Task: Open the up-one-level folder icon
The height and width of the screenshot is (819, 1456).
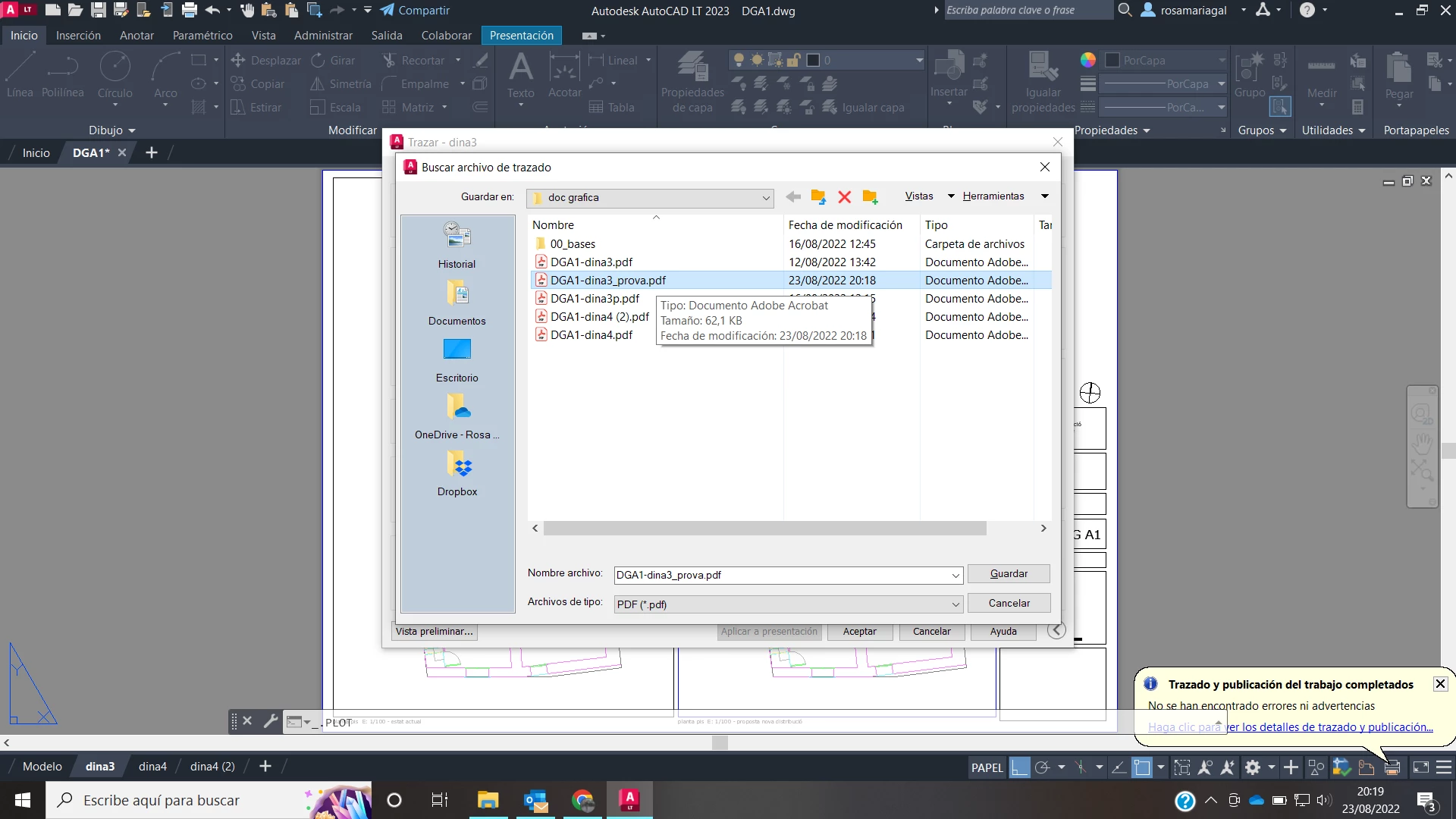Action: point(818,197)
